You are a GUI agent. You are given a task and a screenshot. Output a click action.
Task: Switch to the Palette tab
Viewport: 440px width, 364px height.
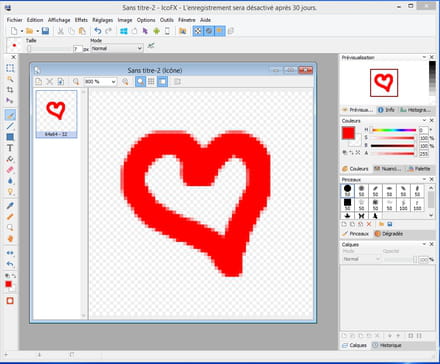[x=420, y=169]
